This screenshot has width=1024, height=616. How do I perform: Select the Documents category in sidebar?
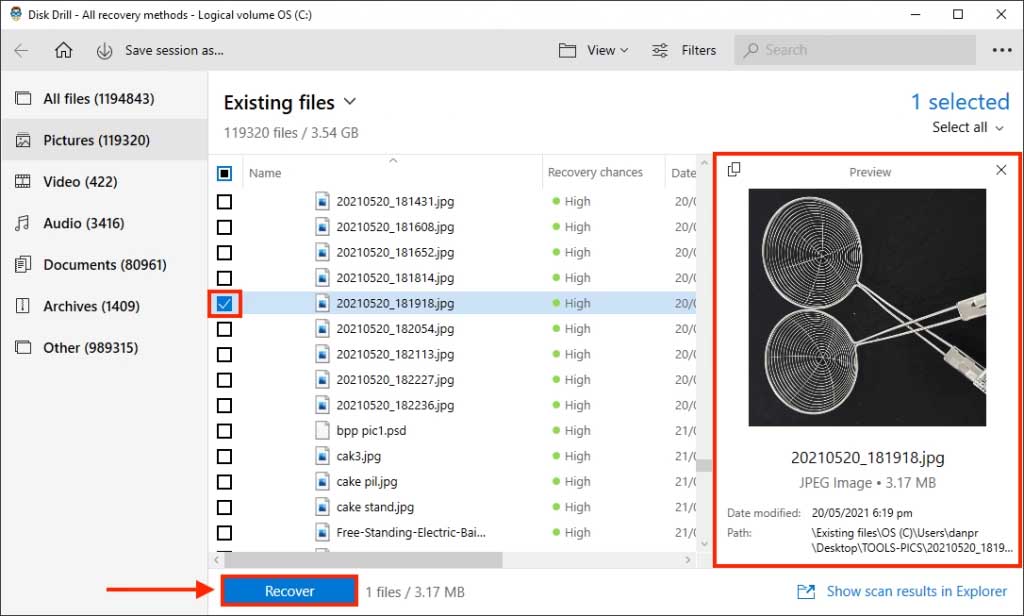coord(104,265)
